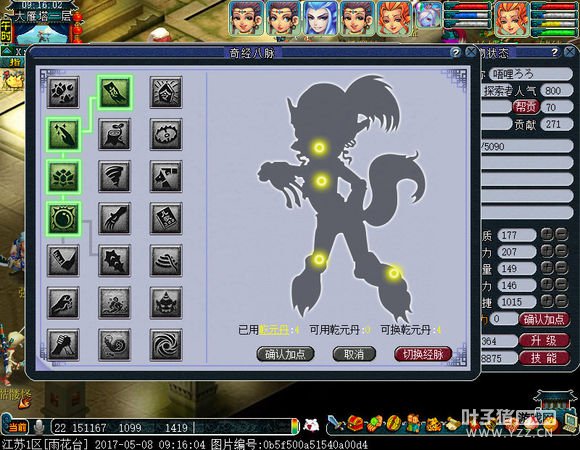Select the clasped hands skill icon

[x=63, y=345]
